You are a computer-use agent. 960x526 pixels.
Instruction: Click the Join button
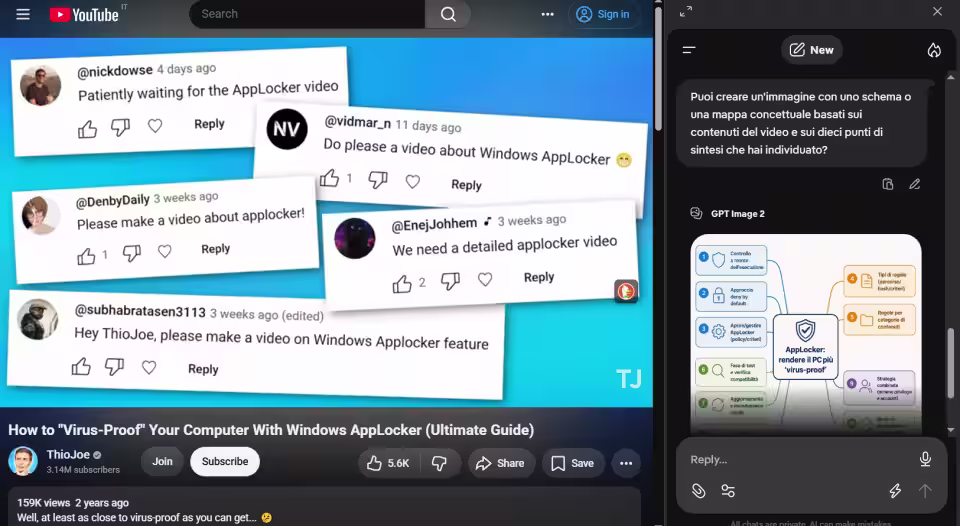tap(162, 462)
